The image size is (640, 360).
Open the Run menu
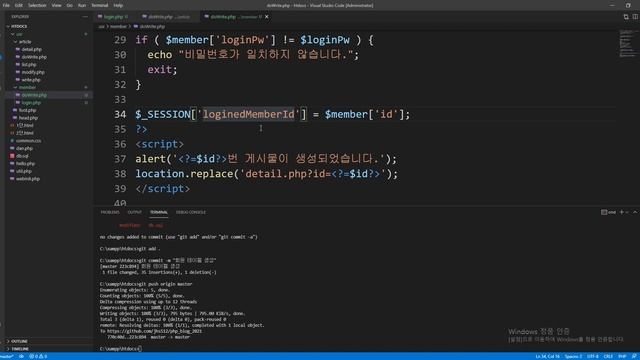tap(82, 5)
